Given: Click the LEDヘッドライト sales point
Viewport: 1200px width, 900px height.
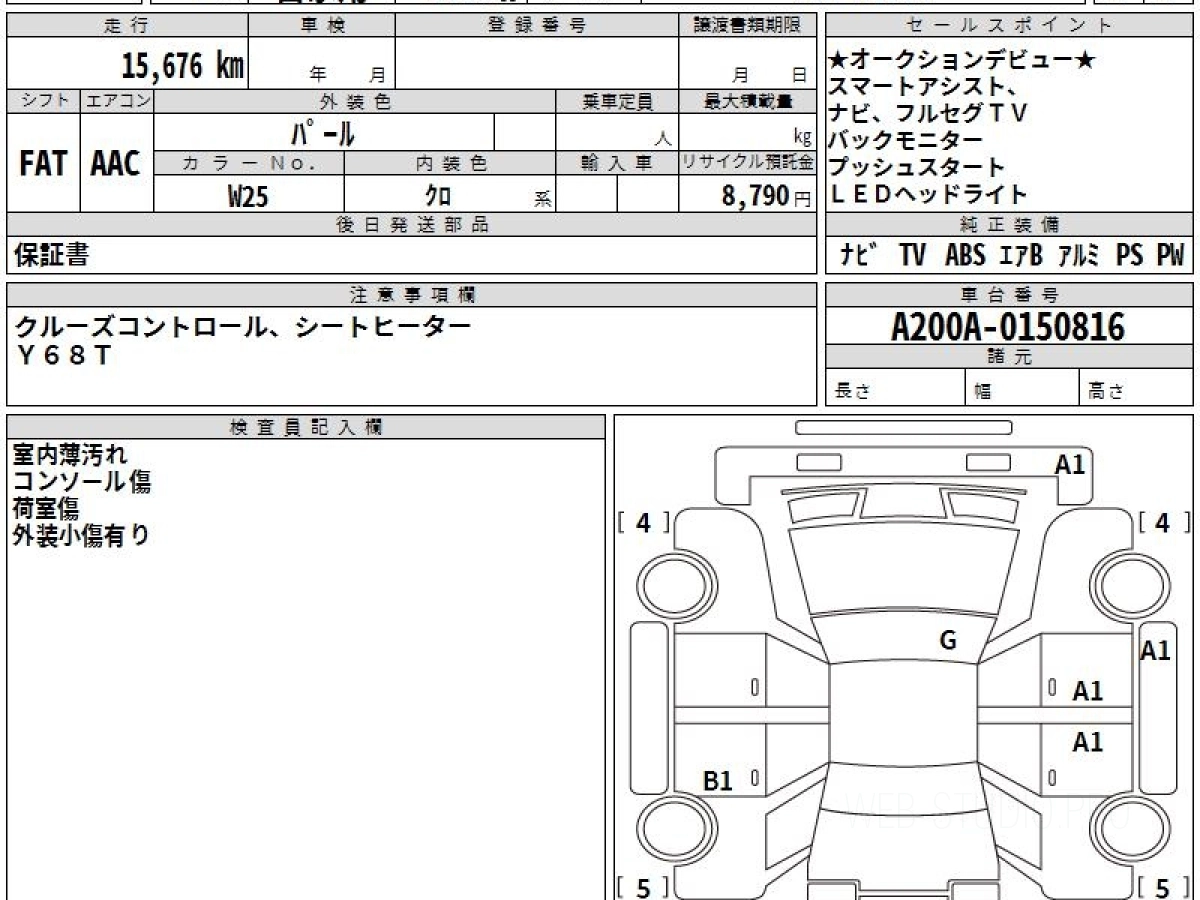Looking at the screenshot, I should (x=928, y=193).
